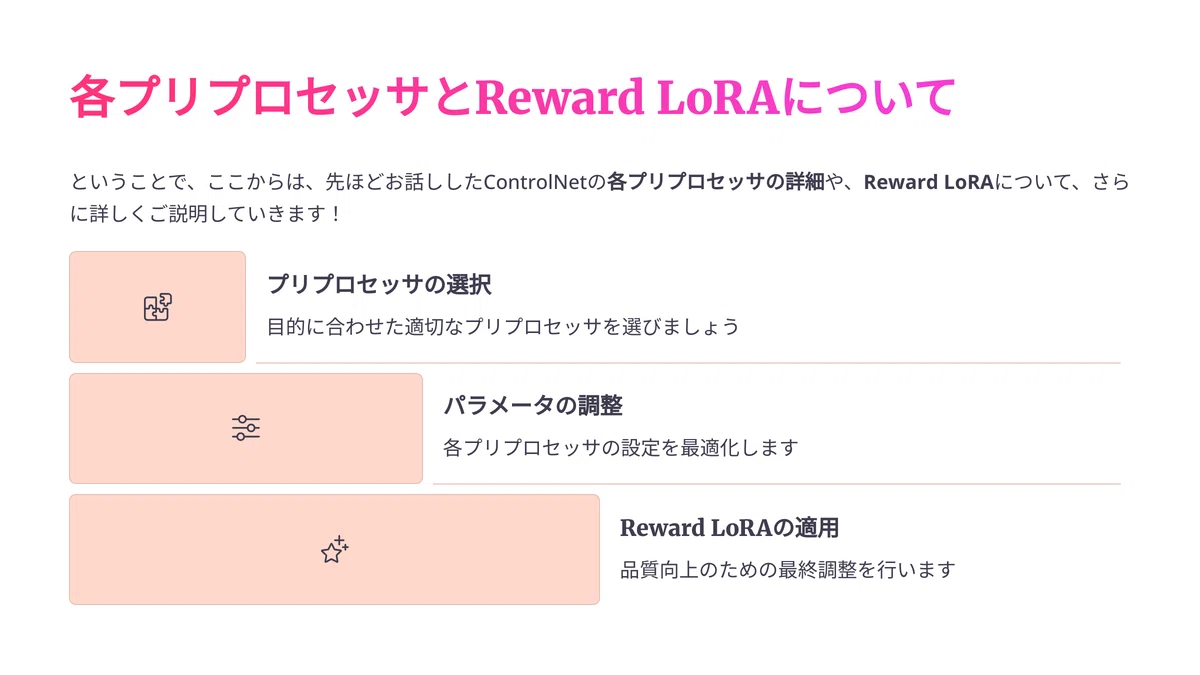Click the second line of intro paragraph
Image resolution: width=1200 pixels, height=675 pixels.
[x=206, y=214]
